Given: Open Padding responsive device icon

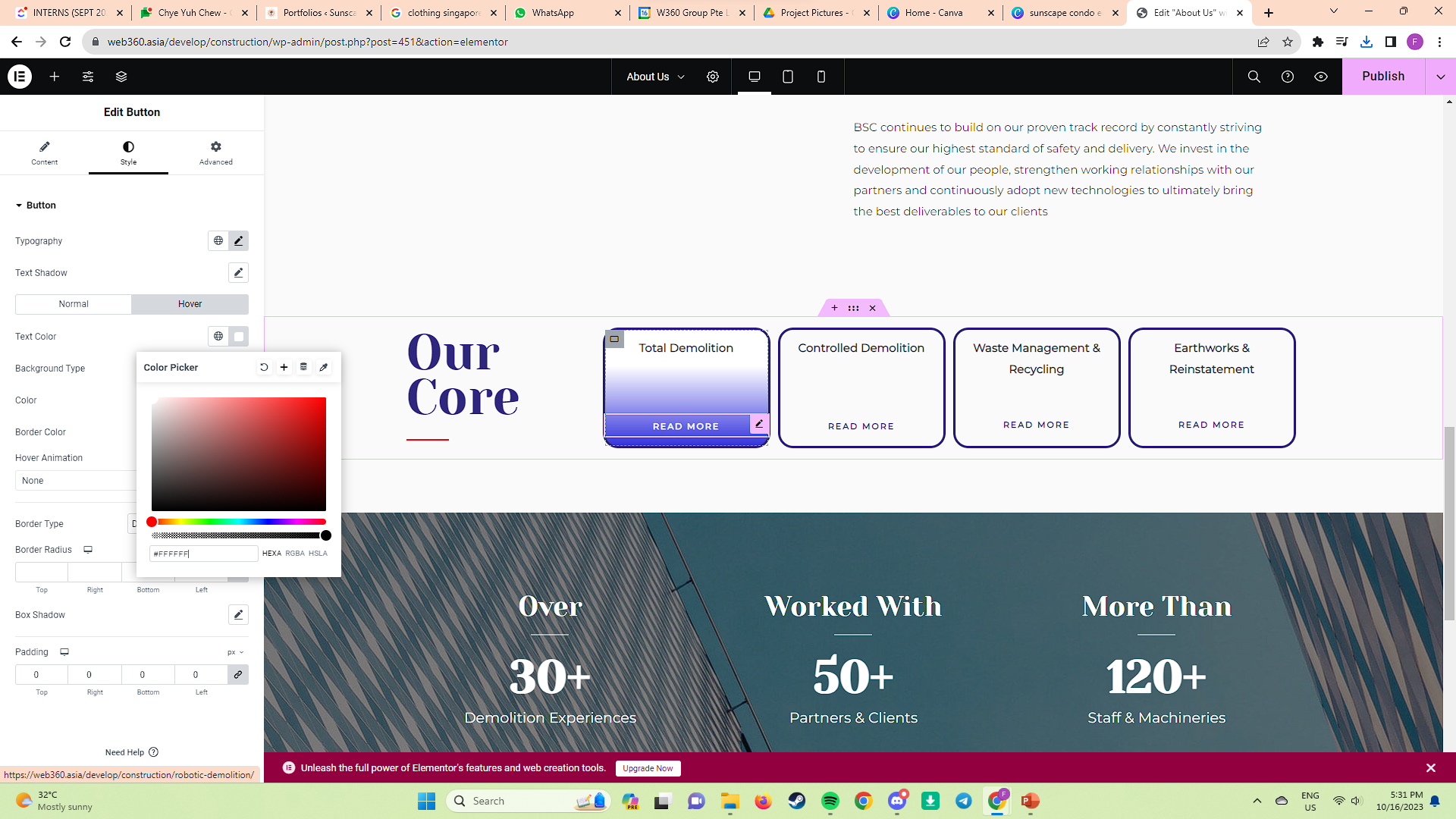Looking at the screenshot, I should (64, 652).
